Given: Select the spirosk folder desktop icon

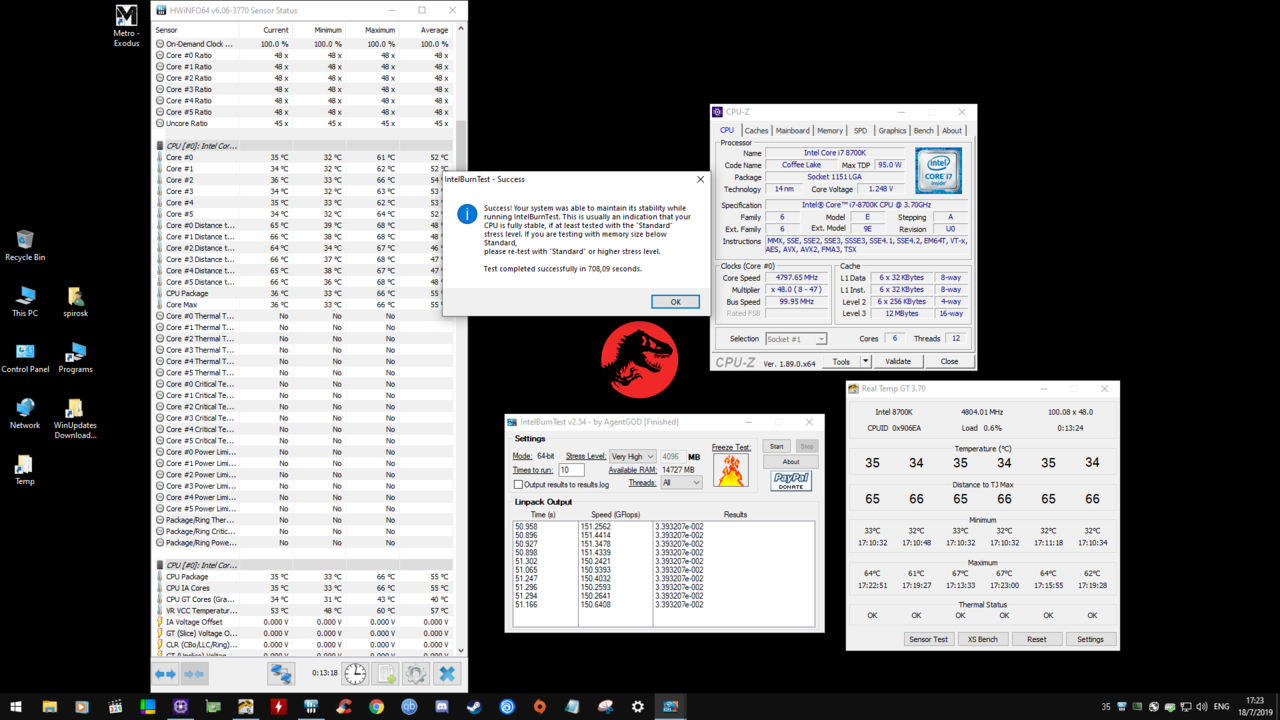Looking at the screenshot, I should [75, 302].
